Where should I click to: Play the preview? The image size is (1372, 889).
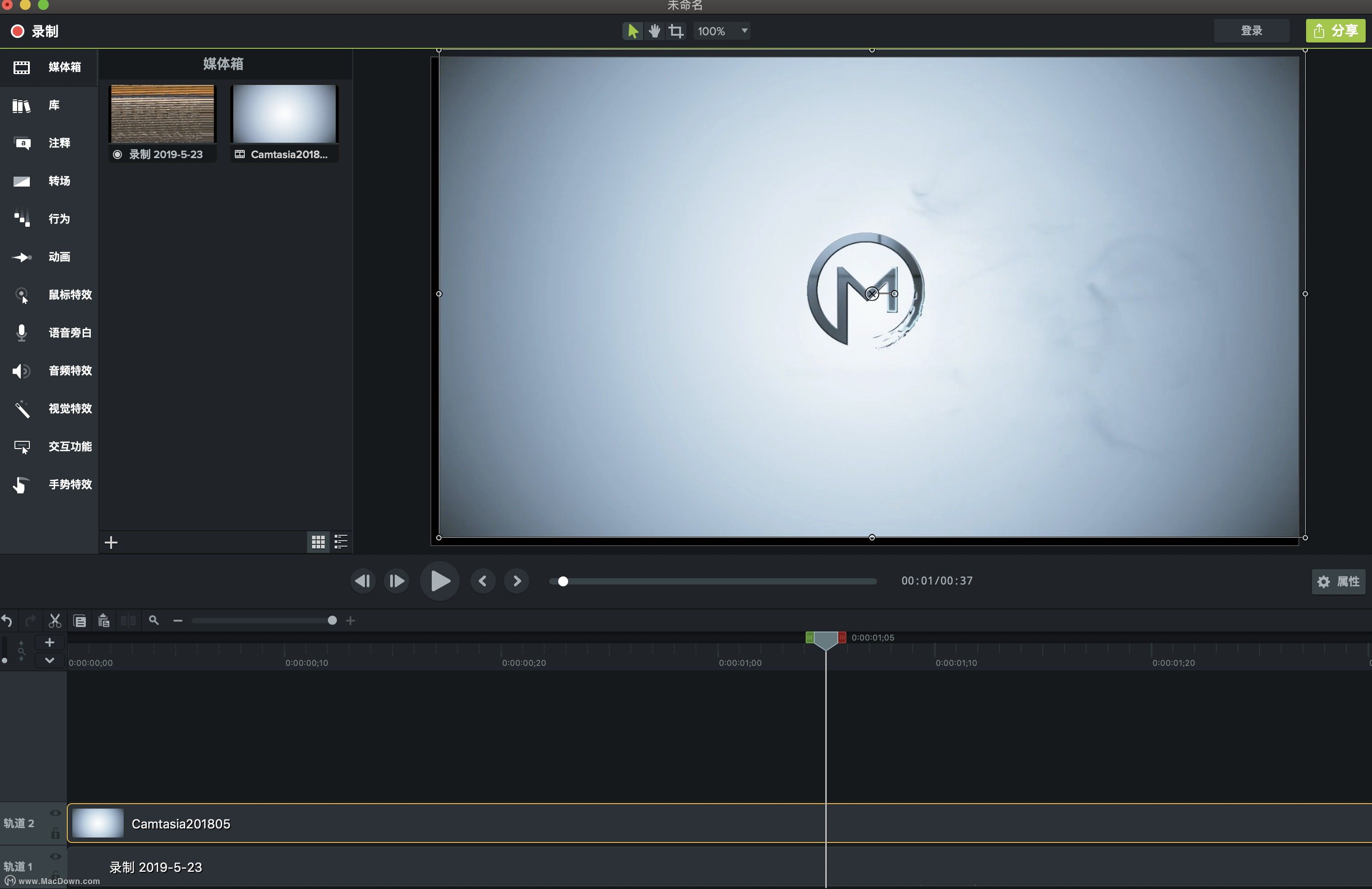440,581
